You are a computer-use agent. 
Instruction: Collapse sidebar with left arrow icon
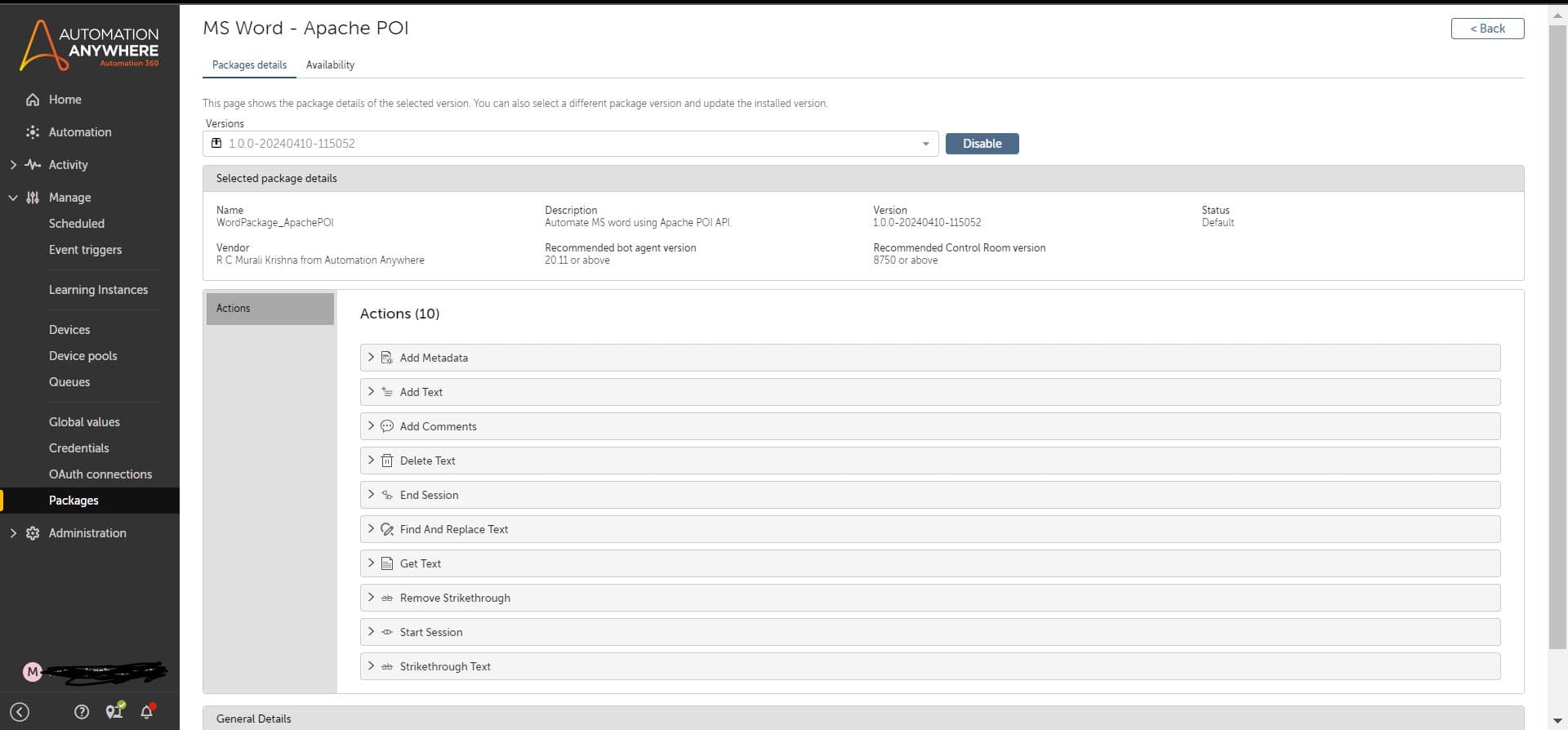pos(20,712)
